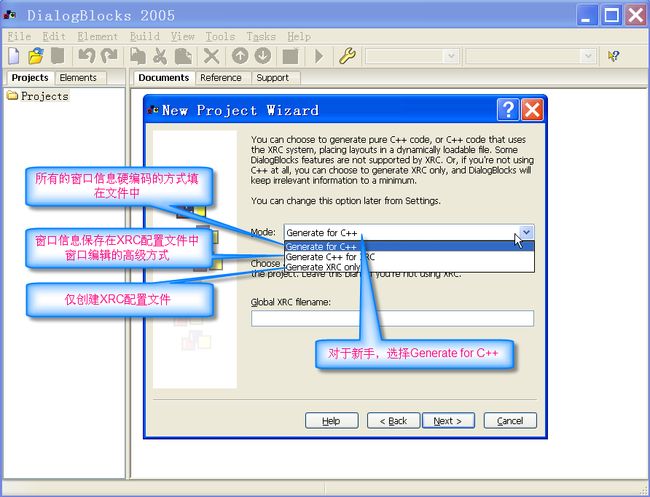The image size is (650, 497).
Task: Select the Projects tree root item
Action: click(44, 96)
